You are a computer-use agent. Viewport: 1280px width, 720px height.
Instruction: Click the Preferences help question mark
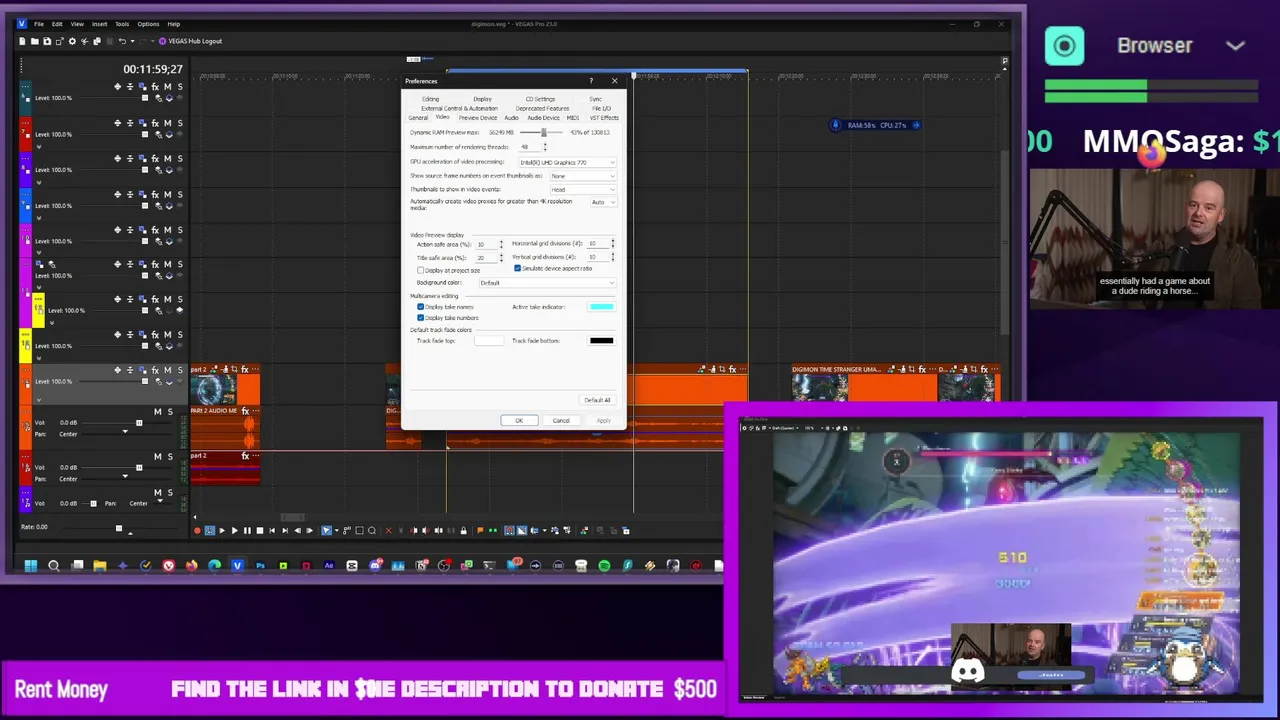point(591,81)
